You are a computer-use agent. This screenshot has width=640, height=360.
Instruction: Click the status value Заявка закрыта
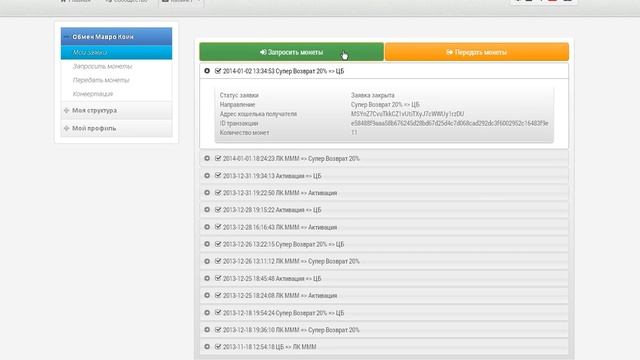(373, 95)
